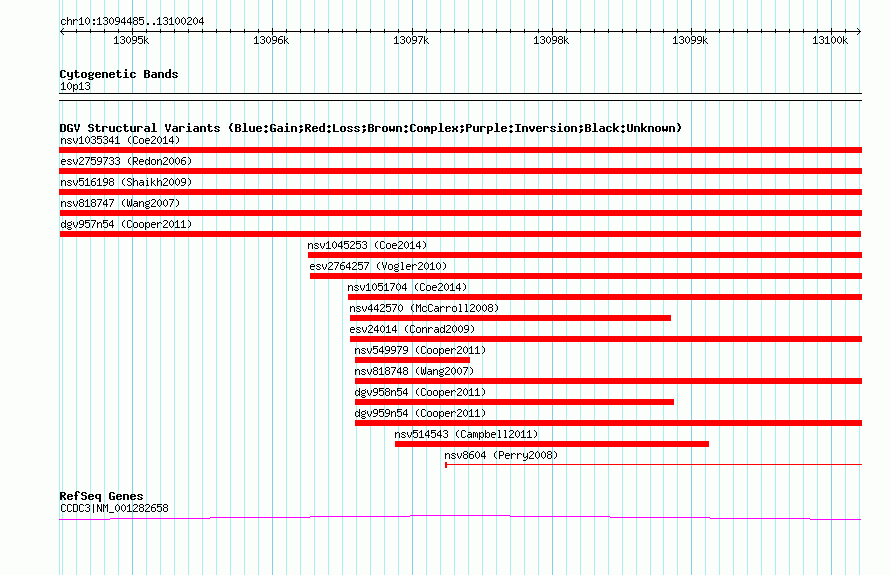The width and height of the screenshot is (890, 575).
Task: Click the 13096k ruler mark
Action: click(271, 40)
